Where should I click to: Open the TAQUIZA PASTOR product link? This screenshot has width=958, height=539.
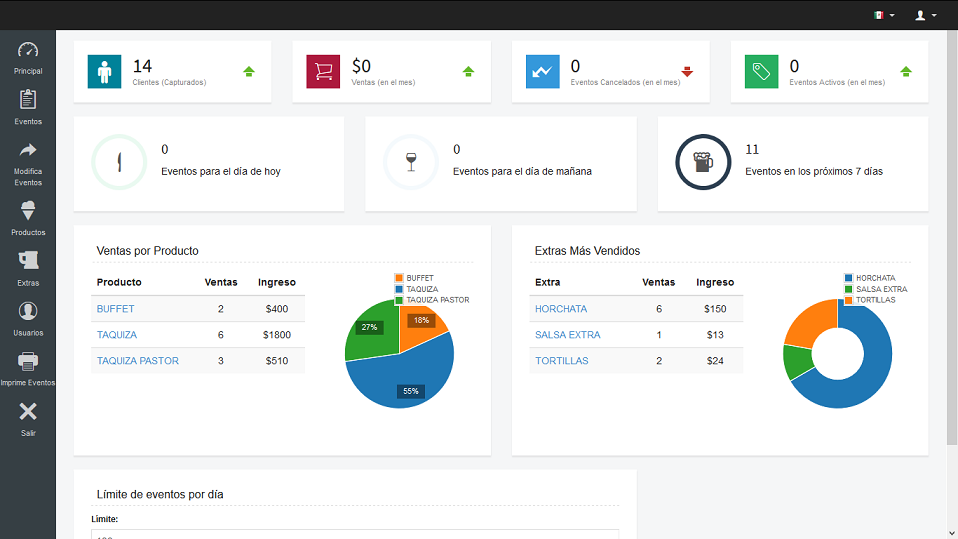point(138,361)
